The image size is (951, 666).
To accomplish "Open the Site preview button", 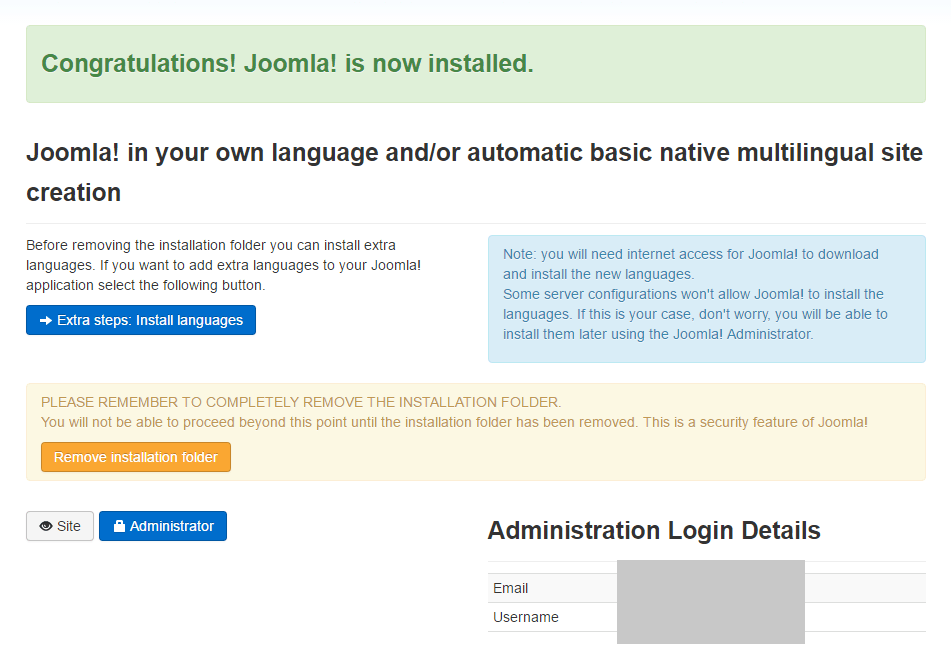I will pyautogui.click(x=60, y=526).
